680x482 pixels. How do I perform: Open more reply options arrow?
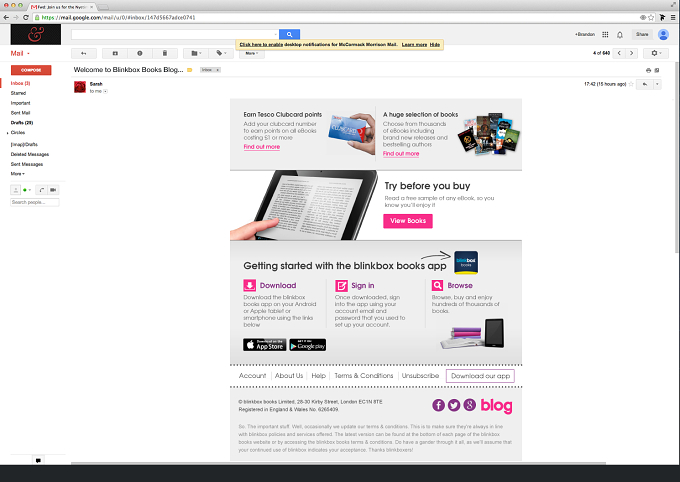tap(657, 84)
